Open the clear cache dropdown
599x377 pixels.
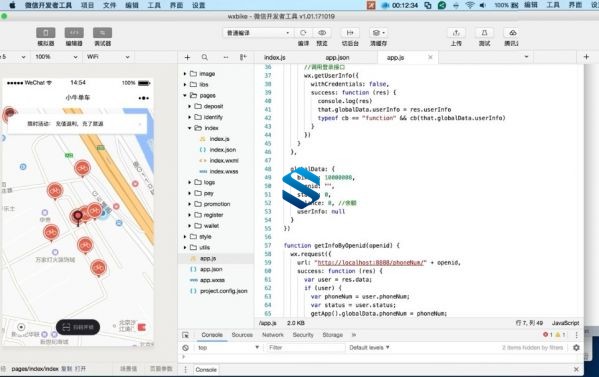[379, 33]
